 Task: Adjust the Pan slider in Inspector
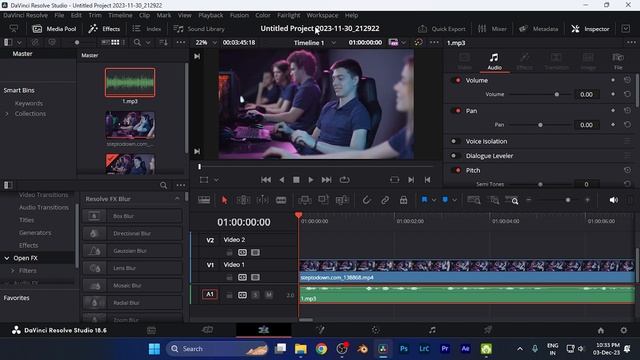(x=540, y=125)
